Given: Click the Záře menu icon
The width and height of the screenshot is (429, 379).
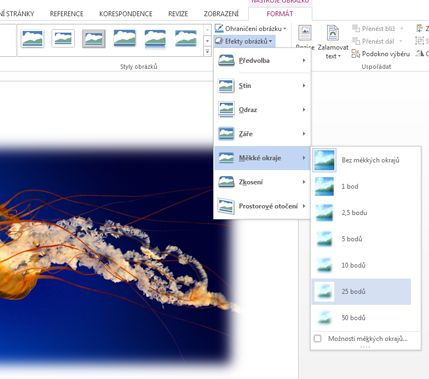Looking at the screenshot, I should click(x=226, y=134).
